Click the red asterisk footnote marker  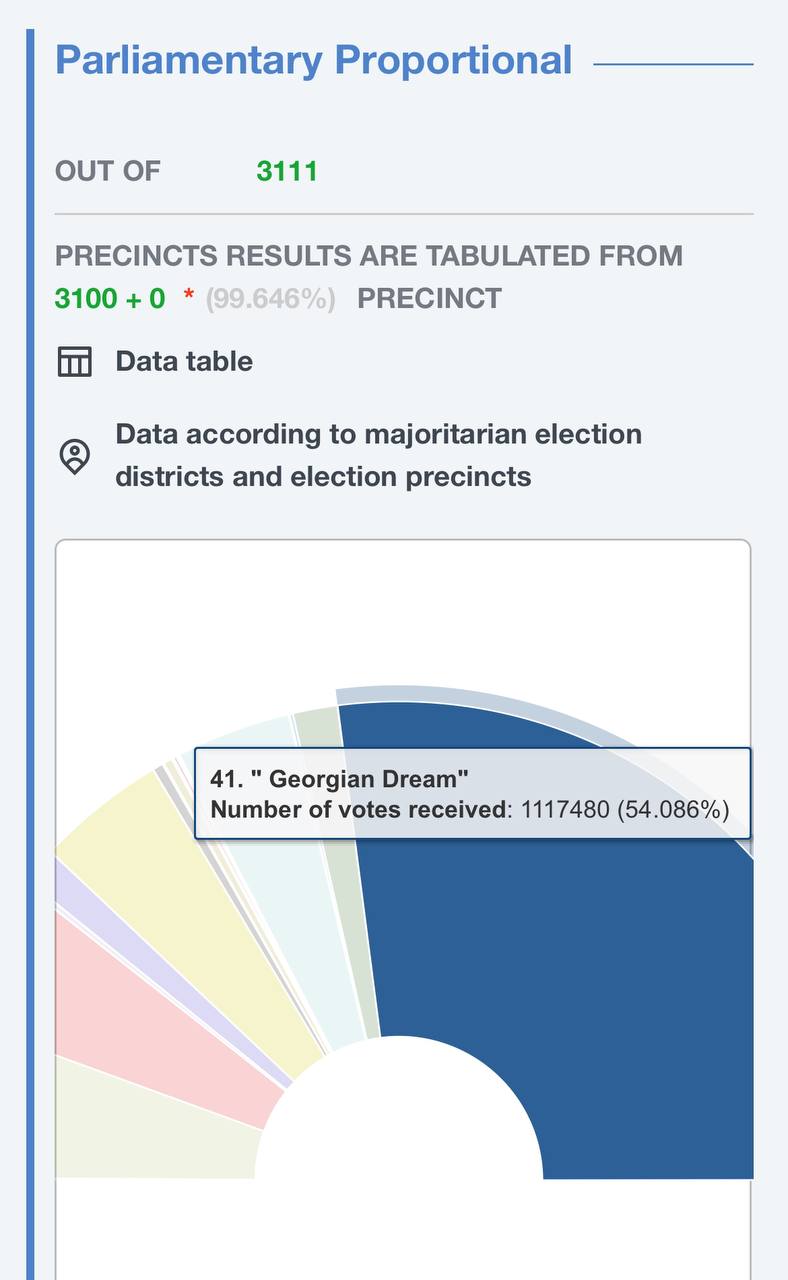click(188, 296)
